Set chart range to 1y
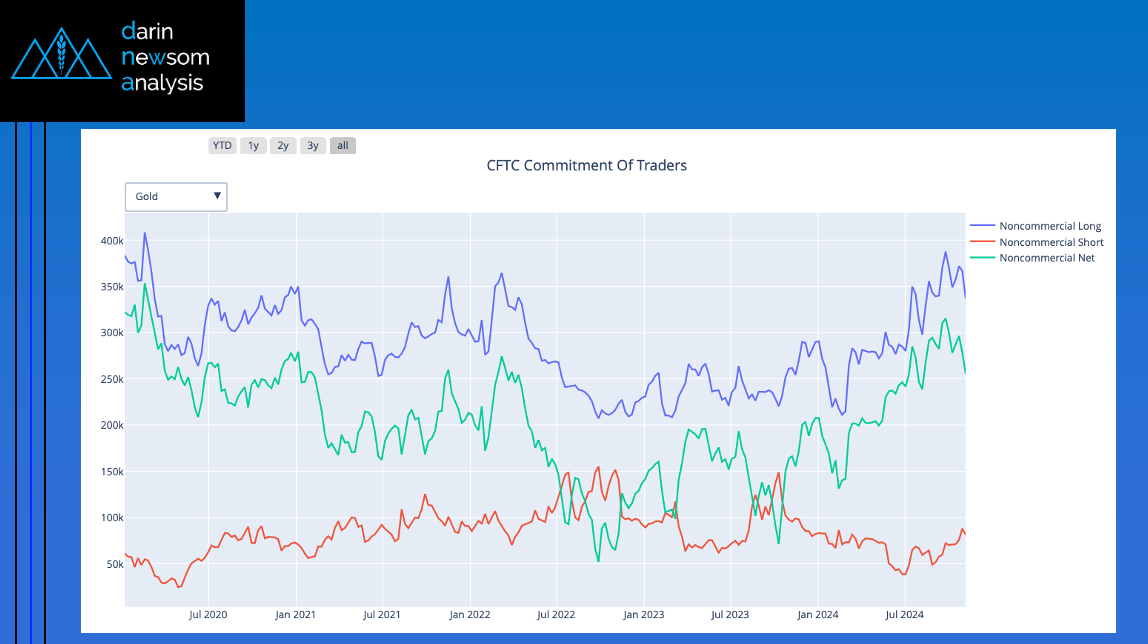Screen dimensions: 1148x644 pyautogui.click(x=253, y=146)
